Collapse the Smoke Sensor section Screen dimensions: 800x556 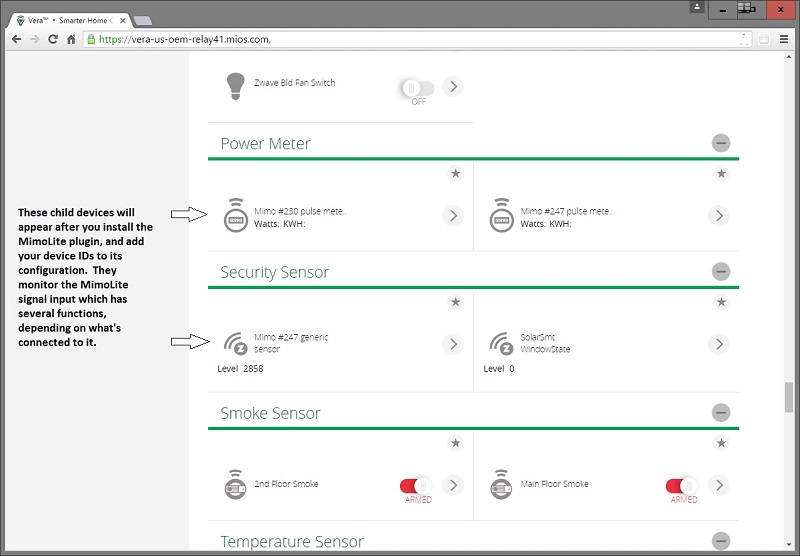click(721, 412)
